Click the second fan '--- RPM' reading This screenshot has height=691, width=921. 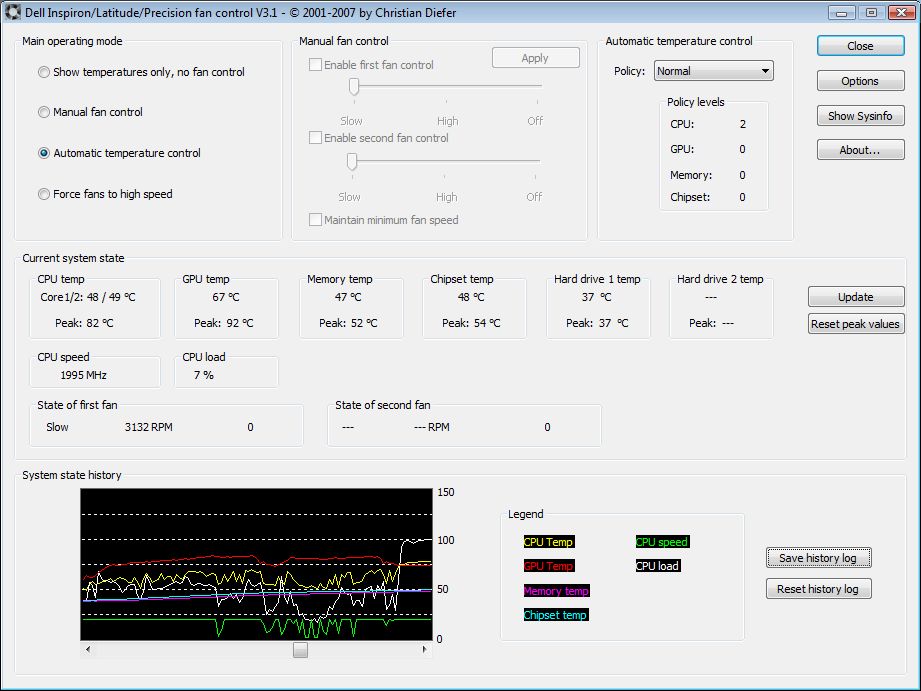pyautogui.click(x=432, y=427)
